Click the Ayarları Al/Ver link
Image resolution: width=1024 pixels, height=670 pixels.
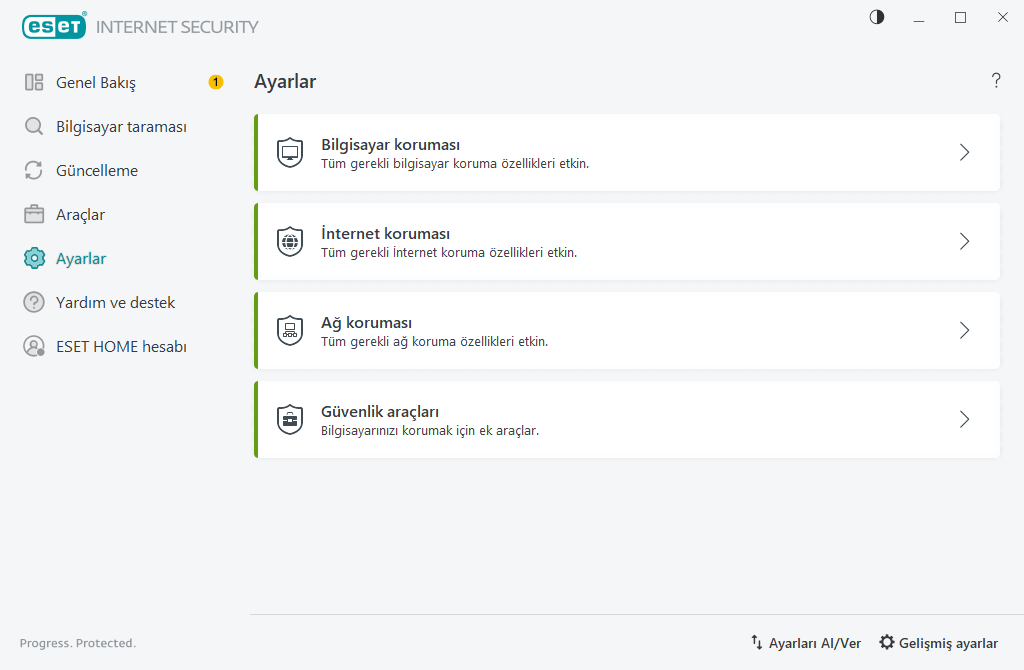[814, 643]
